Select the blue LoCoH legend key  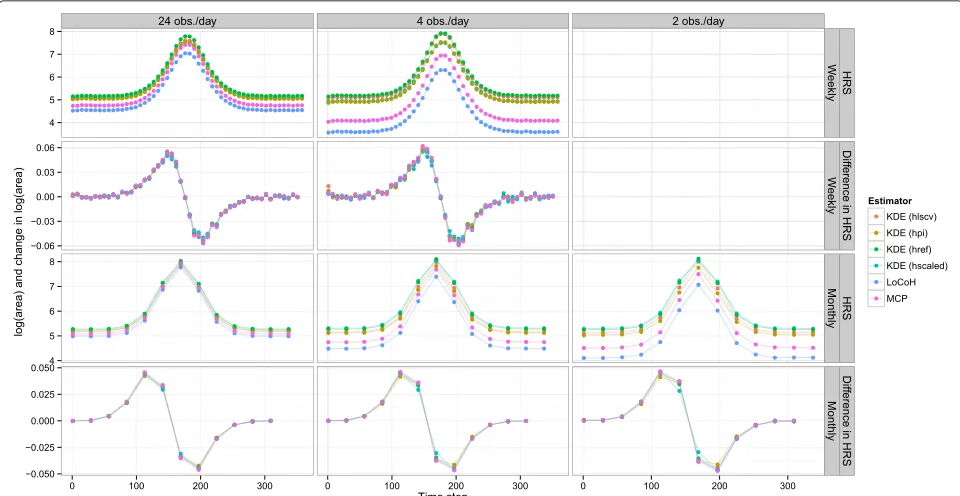[876, 282]
